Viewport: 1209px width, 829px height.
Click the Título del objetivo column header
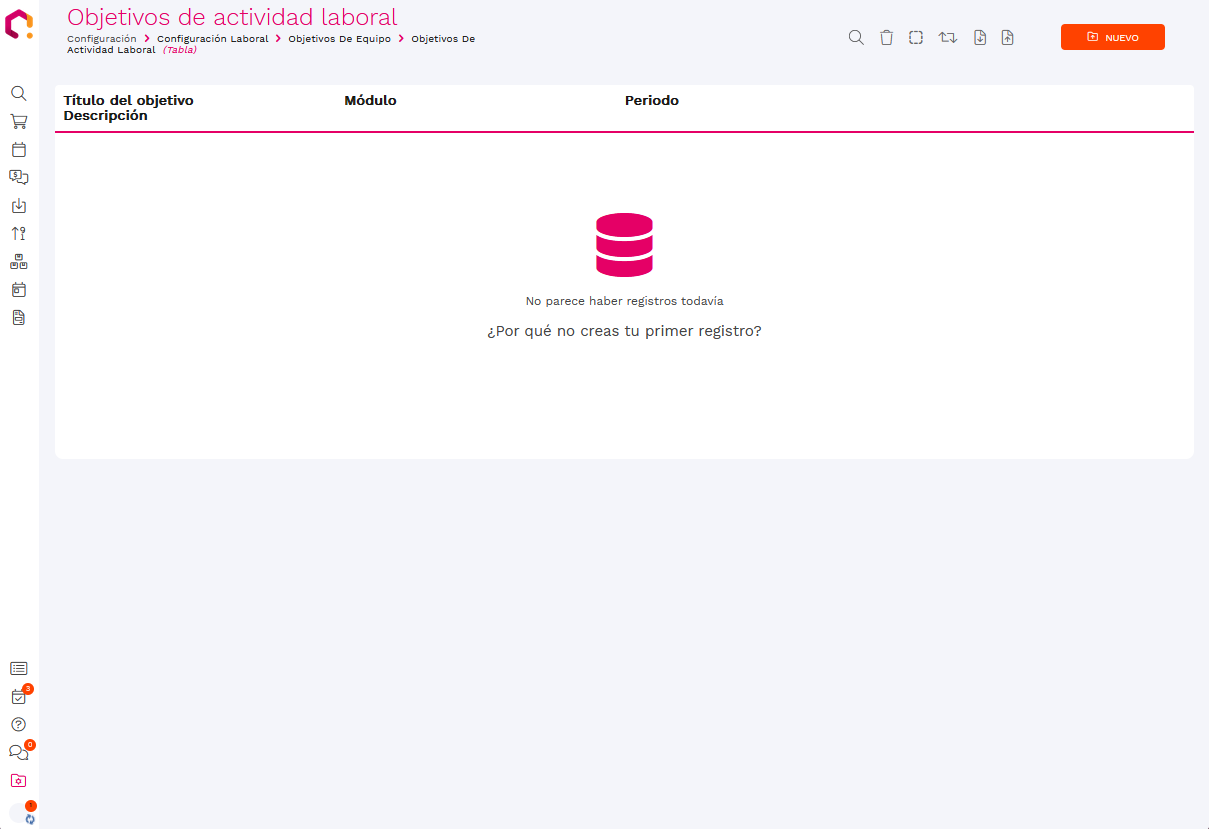(128, 101)
